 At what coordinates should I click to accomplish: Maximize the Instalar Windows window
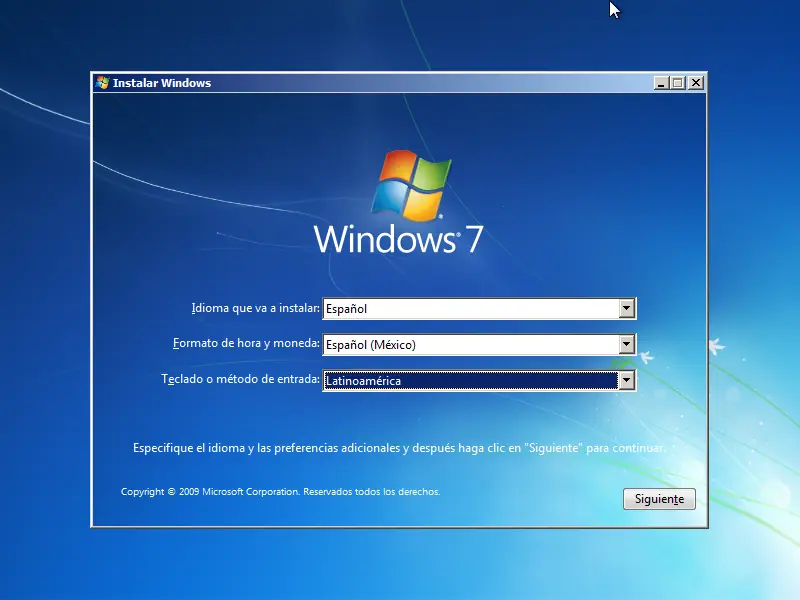678,83
